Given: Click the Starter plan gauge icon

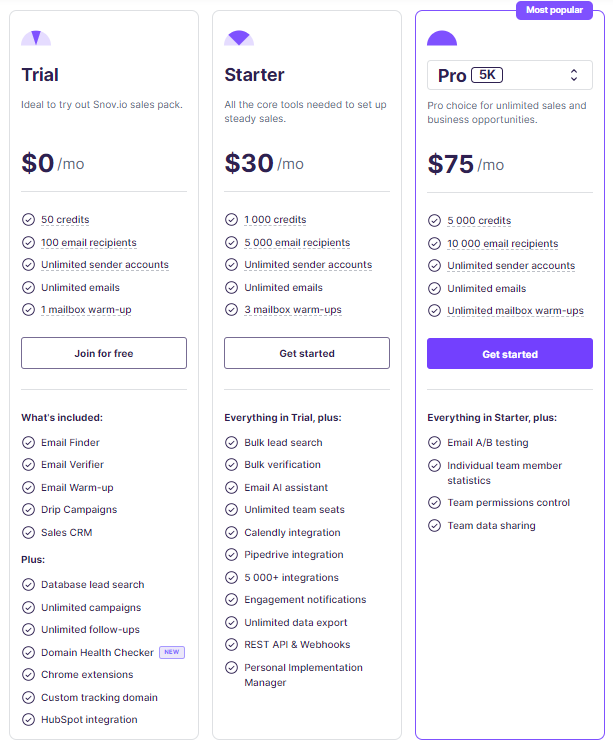Looking at the screenshot, I should point(239,38).
